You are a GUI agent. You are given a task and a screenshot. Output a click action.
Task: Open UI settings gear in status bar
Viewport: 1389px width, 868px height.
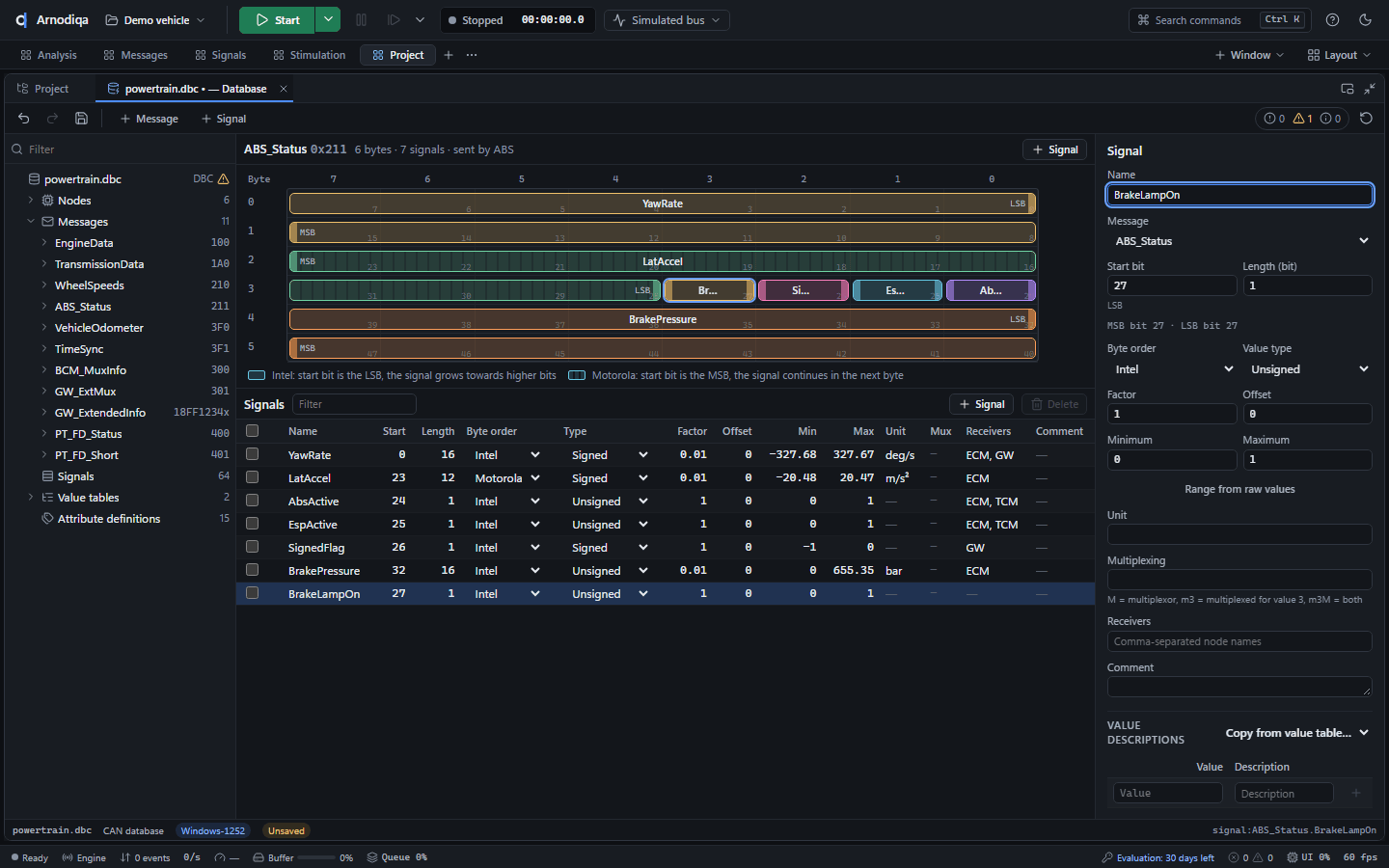1293,857
